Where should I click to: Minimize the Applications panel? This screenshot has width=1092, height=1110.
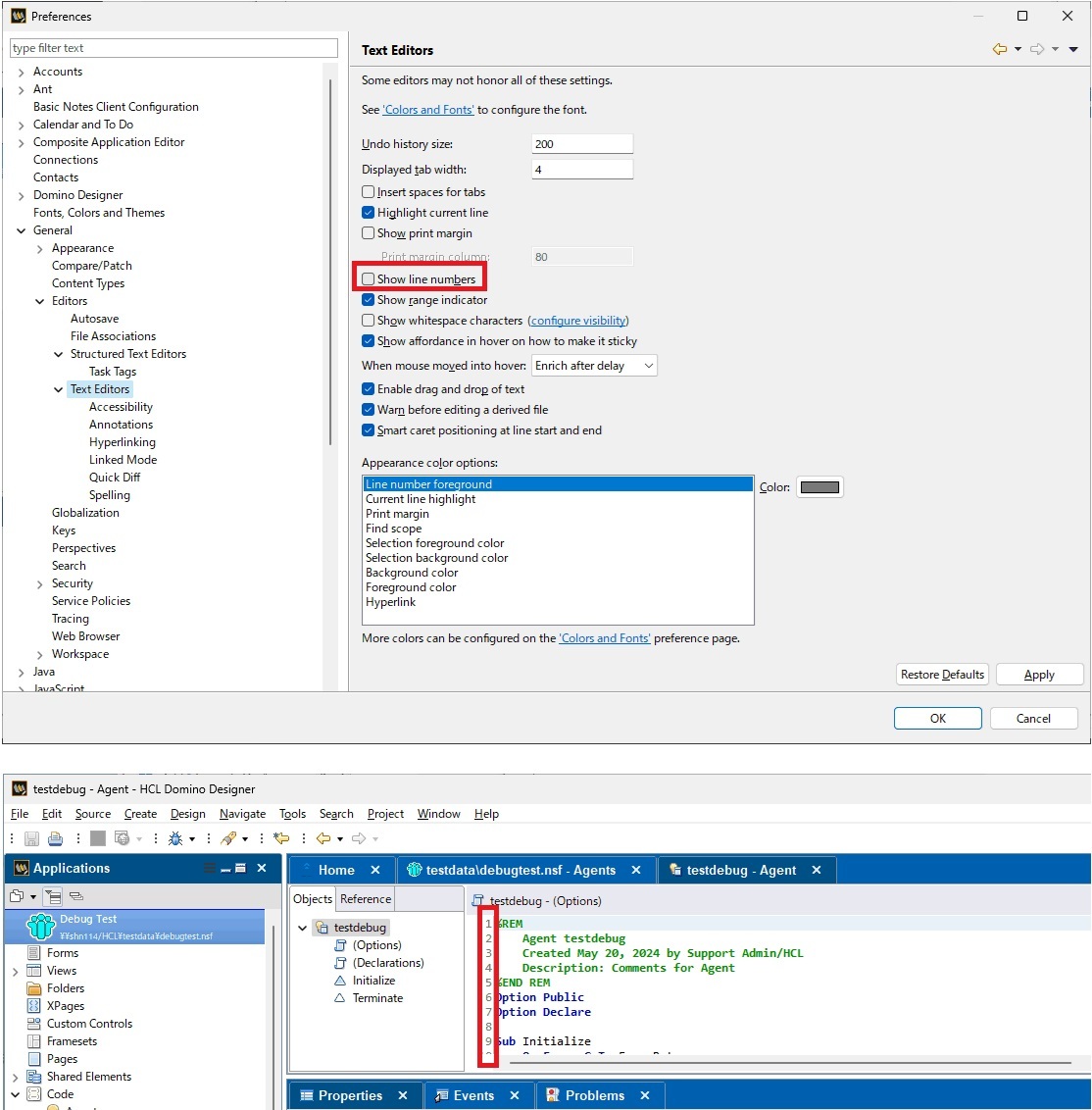(225, 869)
